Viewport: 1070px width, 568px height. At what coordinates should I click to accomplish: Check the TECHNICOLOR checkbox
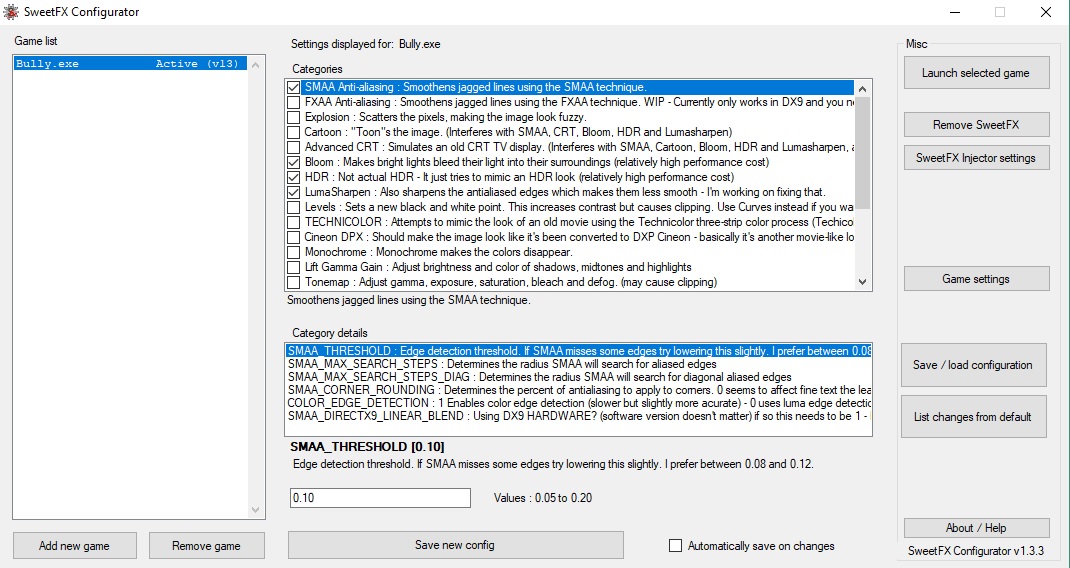[x=293, y=223]
